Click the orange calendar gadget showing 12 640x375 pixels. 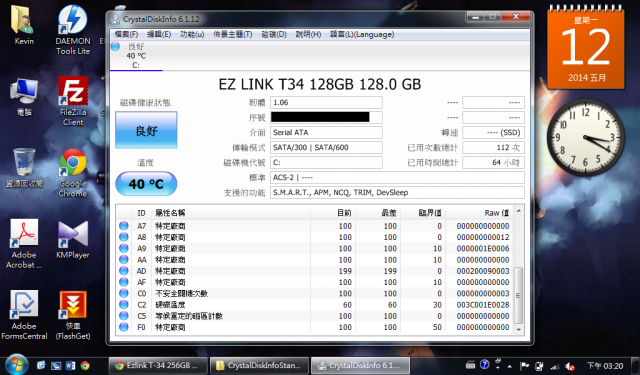pyautogui.click(x=586, y=47)
